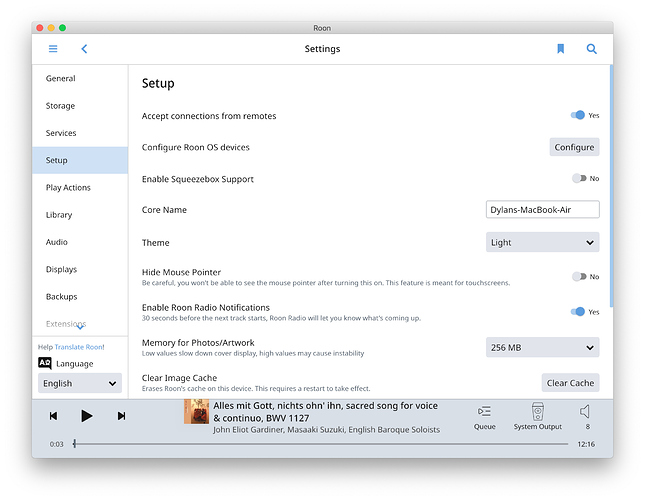Skip to the previous track
The height and width of the screenshot is (500, 645).
(53, 416)
